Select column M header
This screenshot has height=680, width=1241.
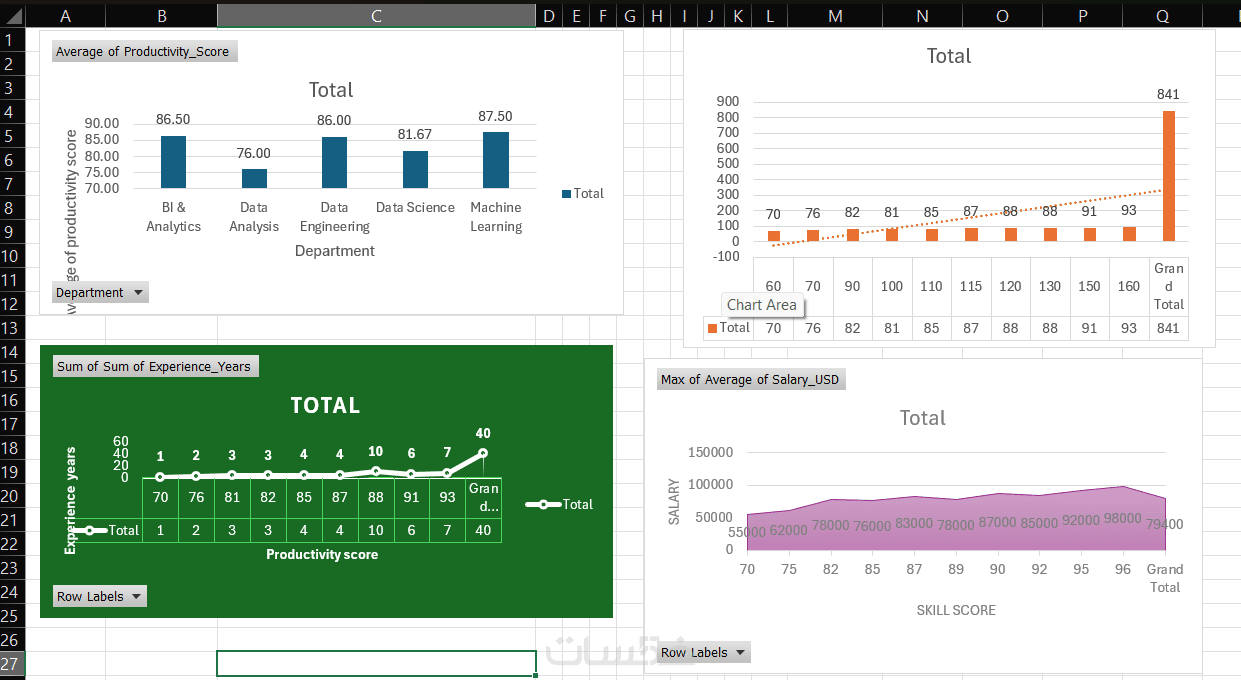tap(836, 16)
